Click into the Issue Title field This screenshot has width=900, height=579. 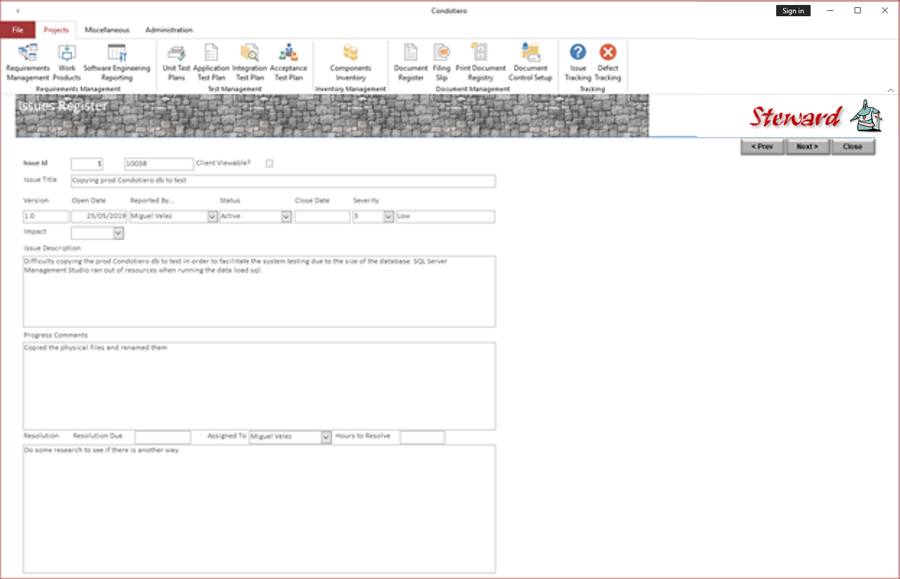coord(283,181)
